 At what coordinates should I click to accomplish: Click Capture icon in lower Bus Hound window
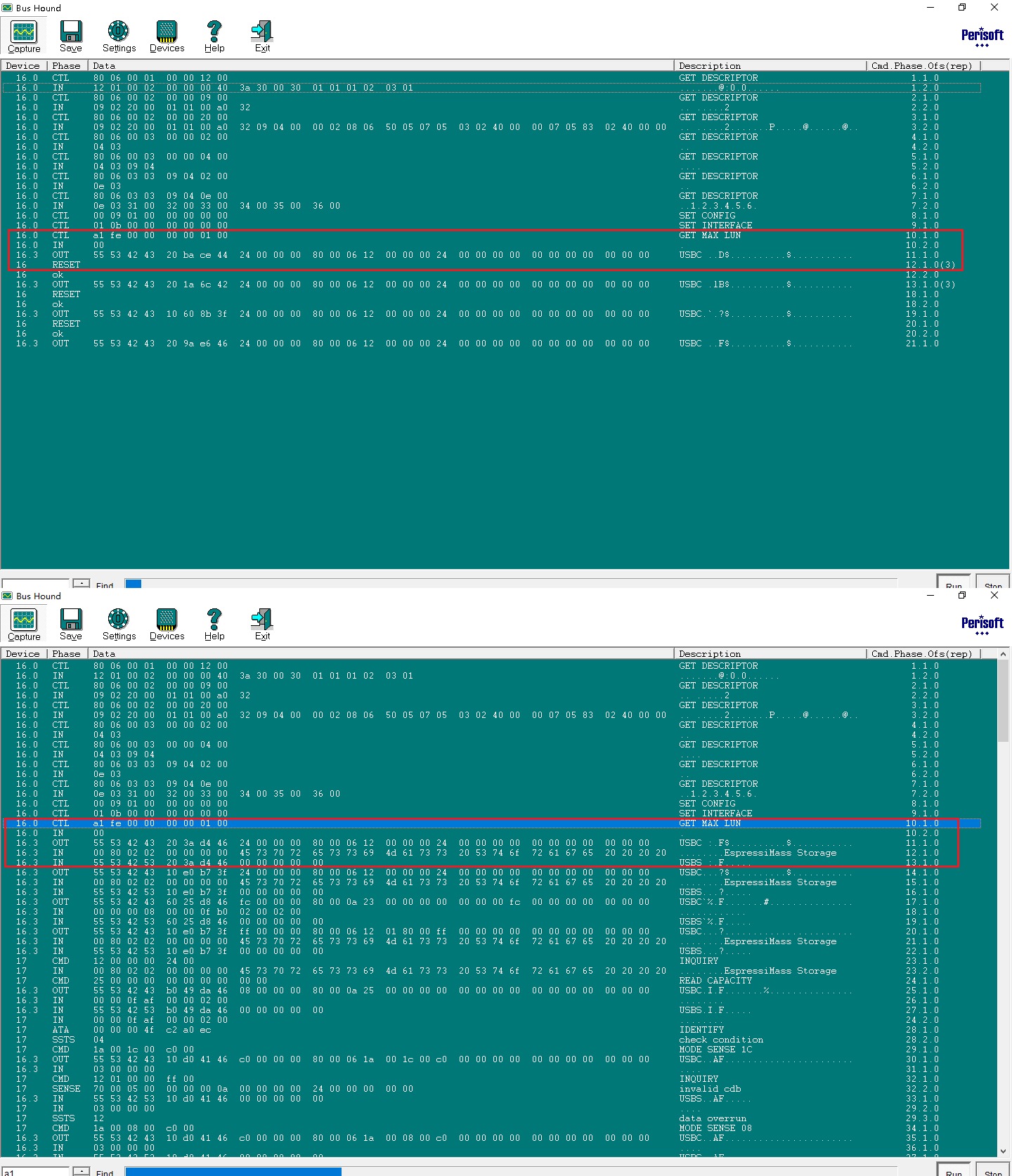(24, 625)
